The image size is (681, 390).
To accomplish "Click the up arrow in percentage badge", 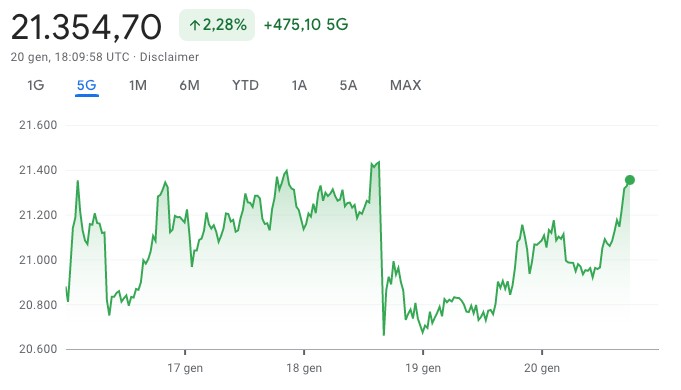I will 195,25.
